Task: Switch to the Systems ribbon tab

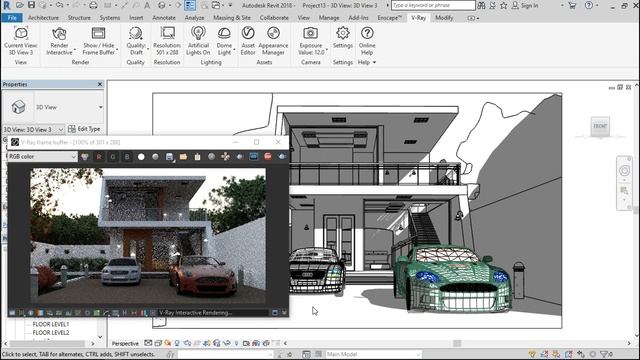Action: 110,18
